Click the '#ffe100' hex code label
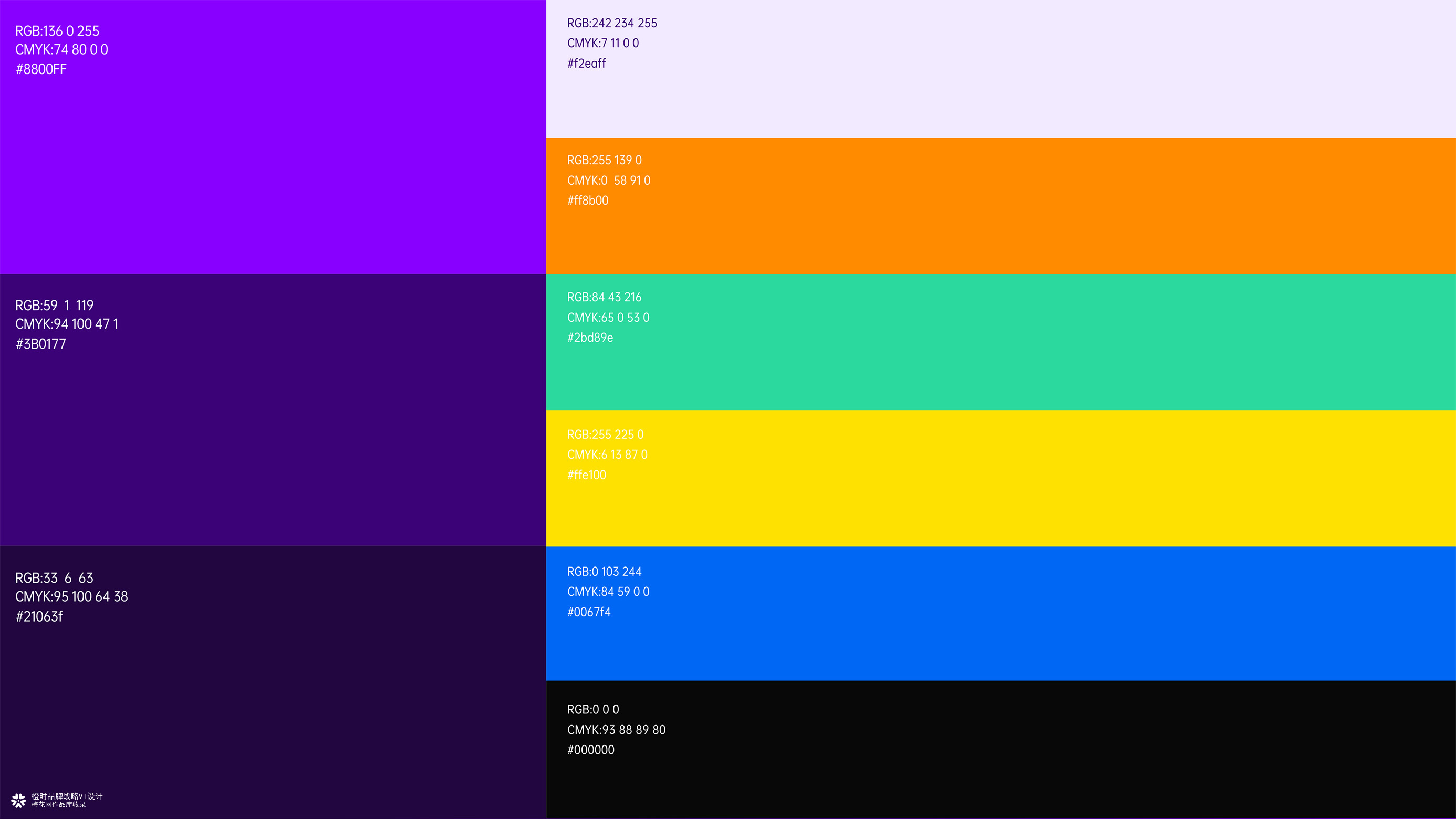This screenshot has width=1456, height=819. click(587, 475)
